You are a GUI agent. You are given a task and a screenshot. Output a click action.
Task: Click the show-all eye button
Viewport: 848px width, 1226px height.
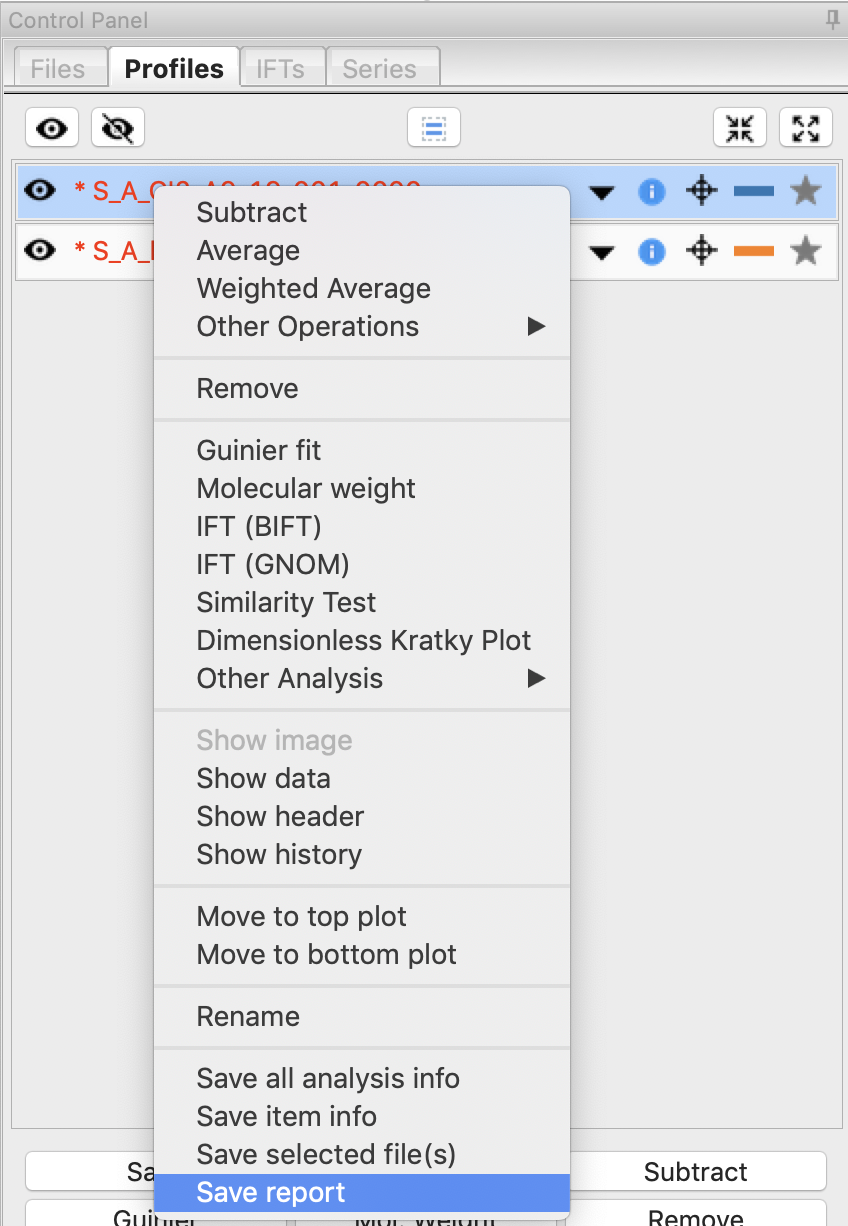(x=52, y=128)
